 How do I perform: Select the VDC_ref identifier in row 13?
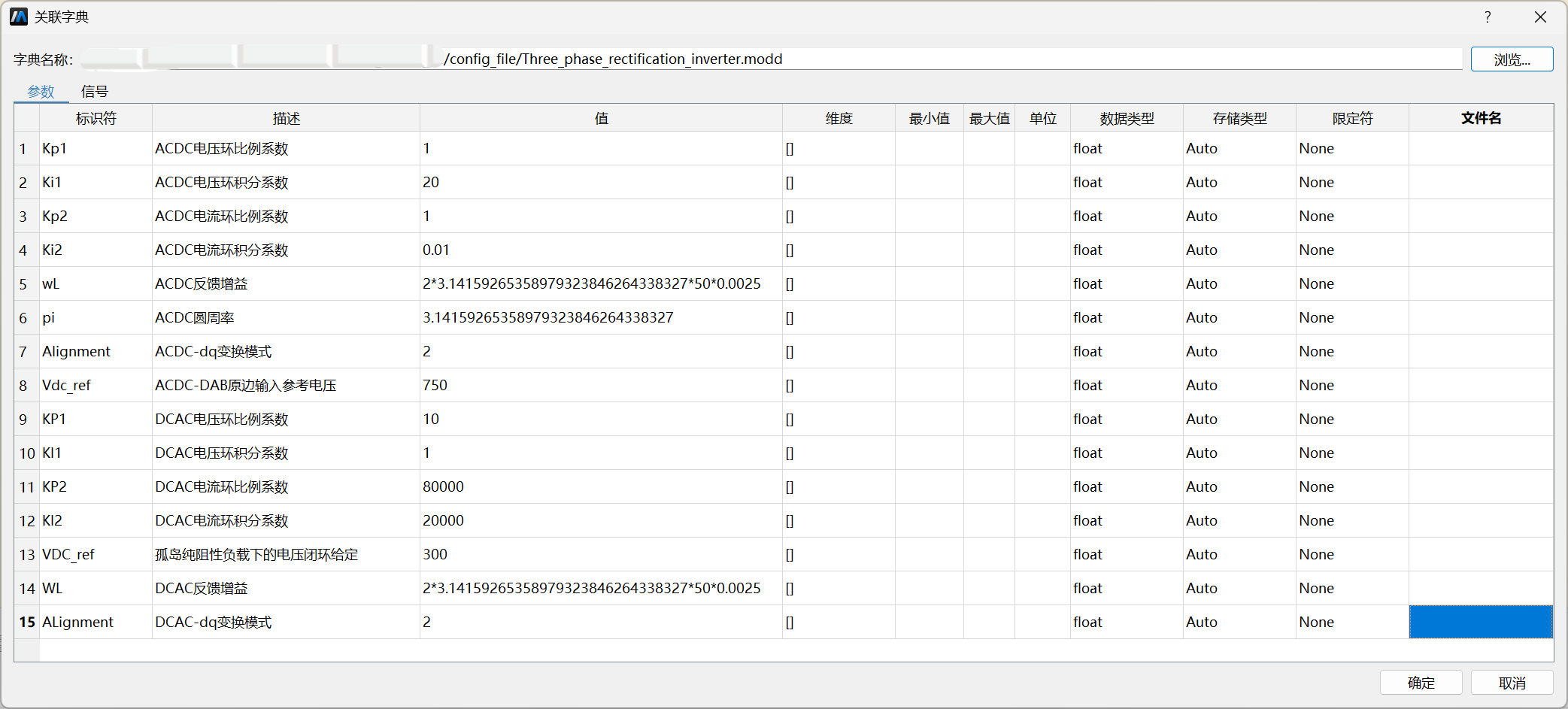coord(96,554)
